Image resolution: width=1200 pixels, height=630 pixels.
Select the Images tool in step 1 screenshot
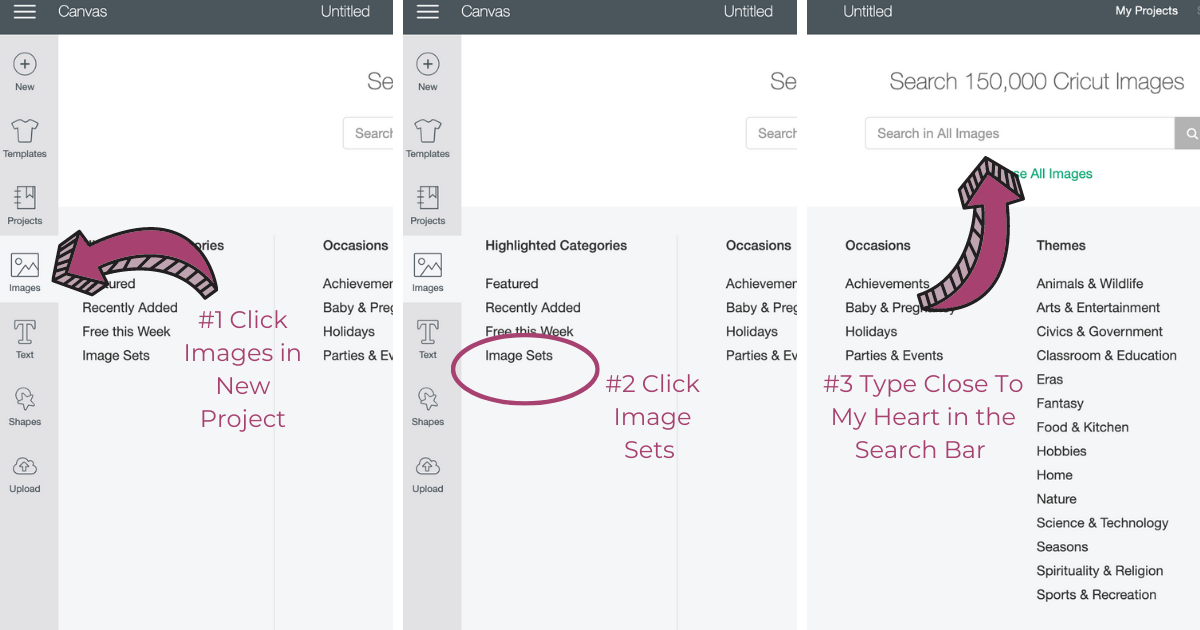[x=25, y=273]
